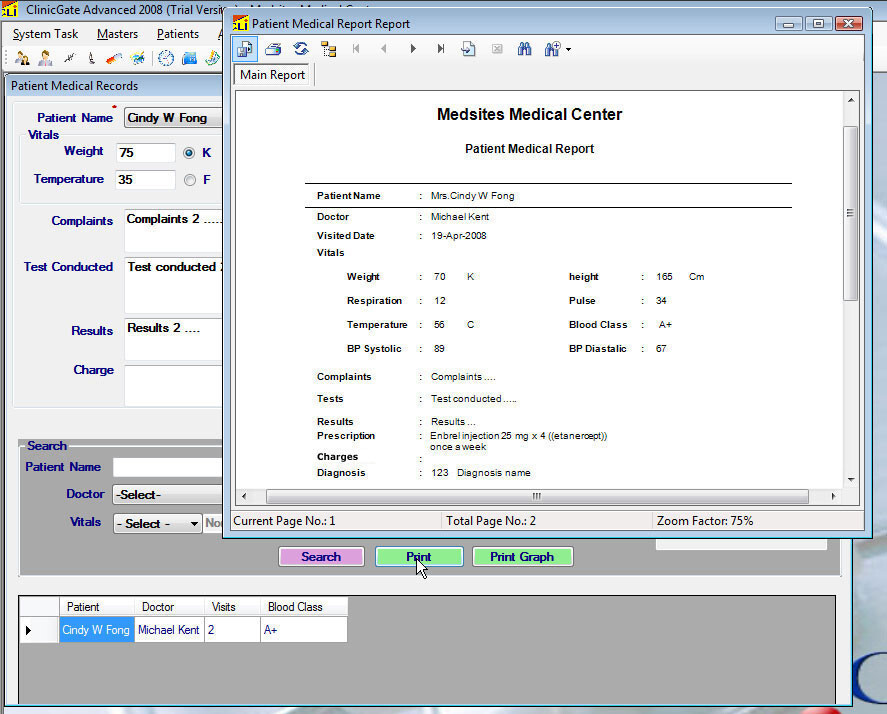Select the Cindy W Fong grid cell
Image resolution: width=887 pixels, height=714 pixels.
(97, 630)
